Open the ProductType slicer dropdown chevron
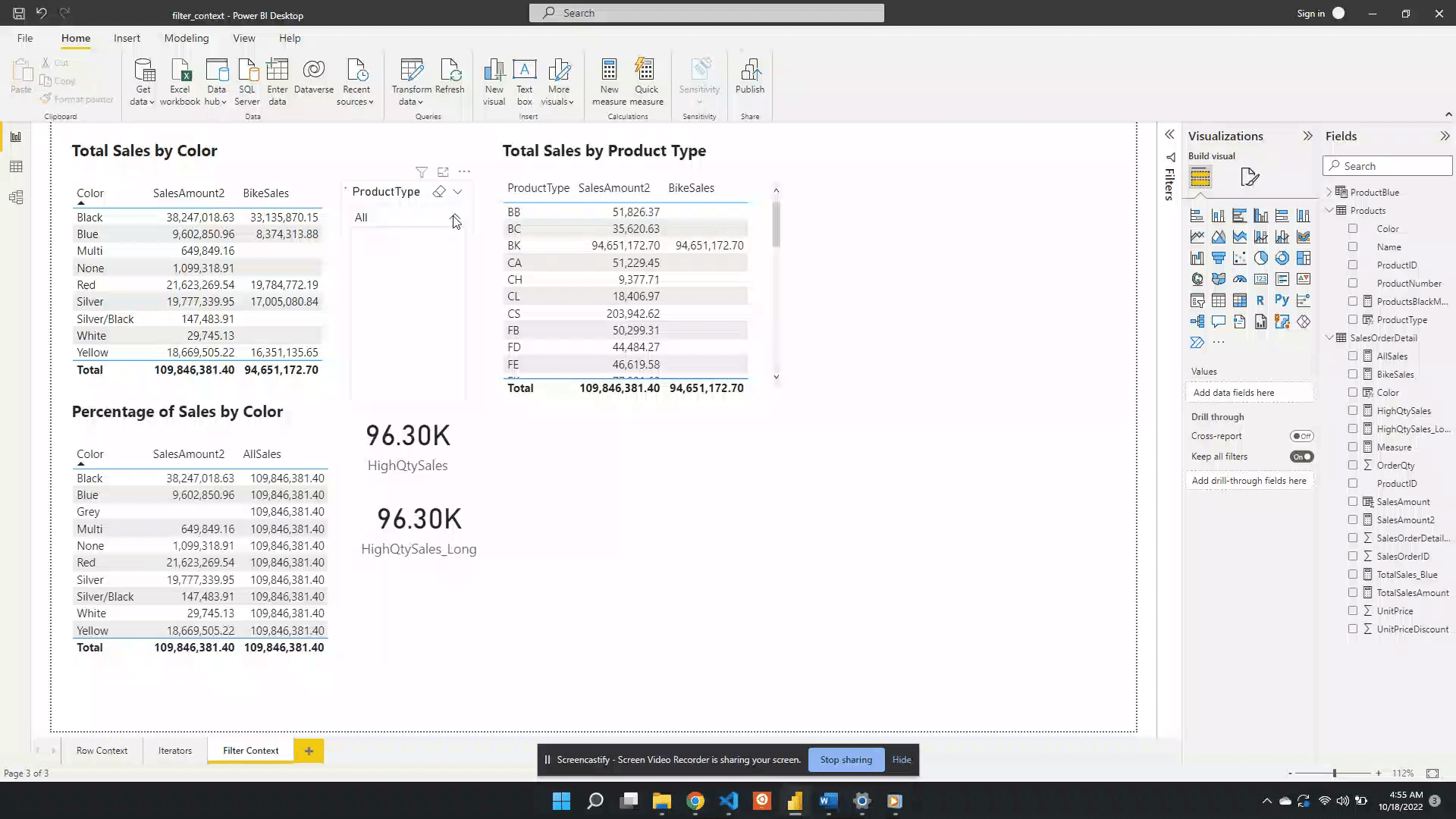1456x819 pixels. [x=457, y=192]
